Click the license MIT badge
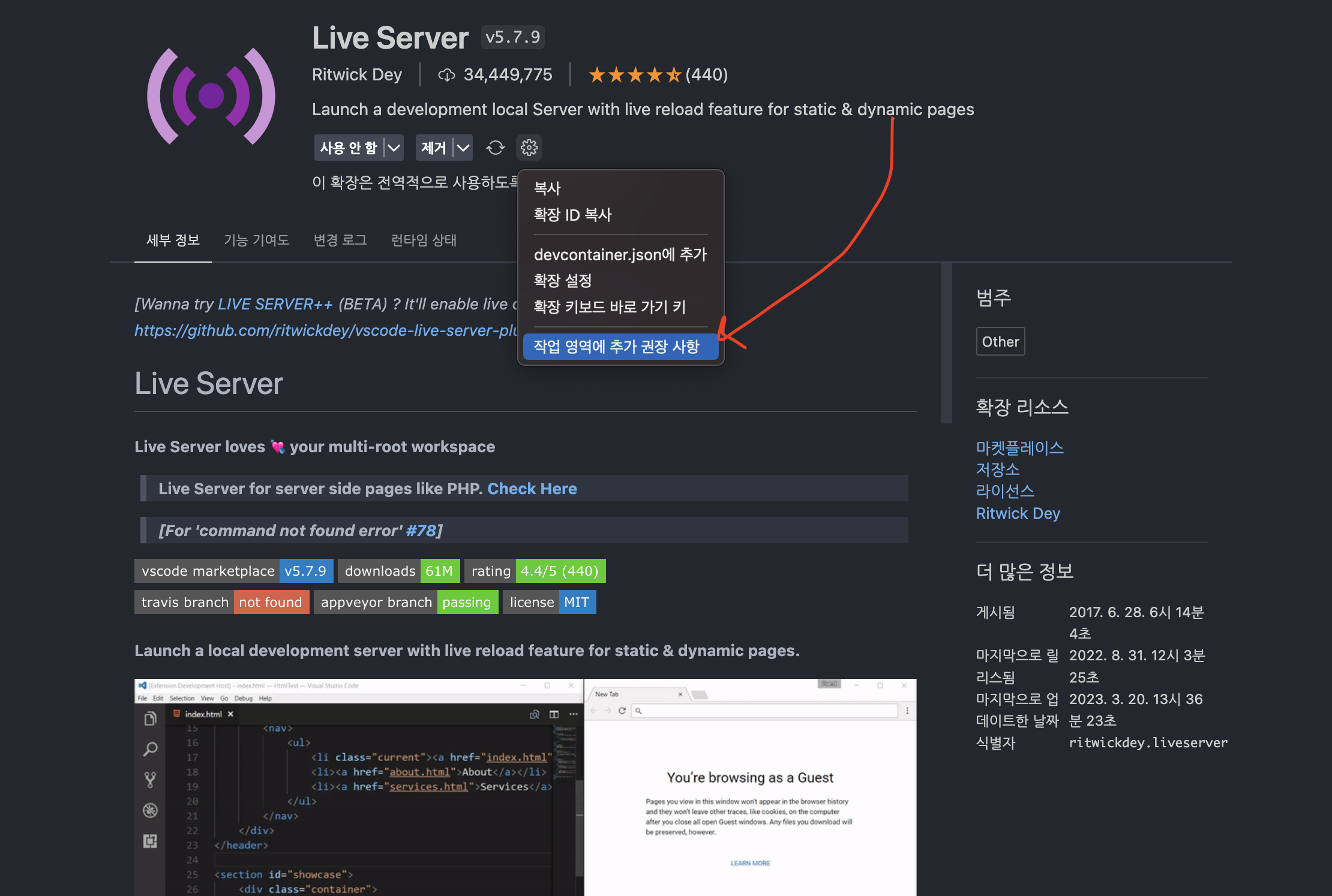Image resolution: width=1332 pixels, height=896 pixels. 549,602
